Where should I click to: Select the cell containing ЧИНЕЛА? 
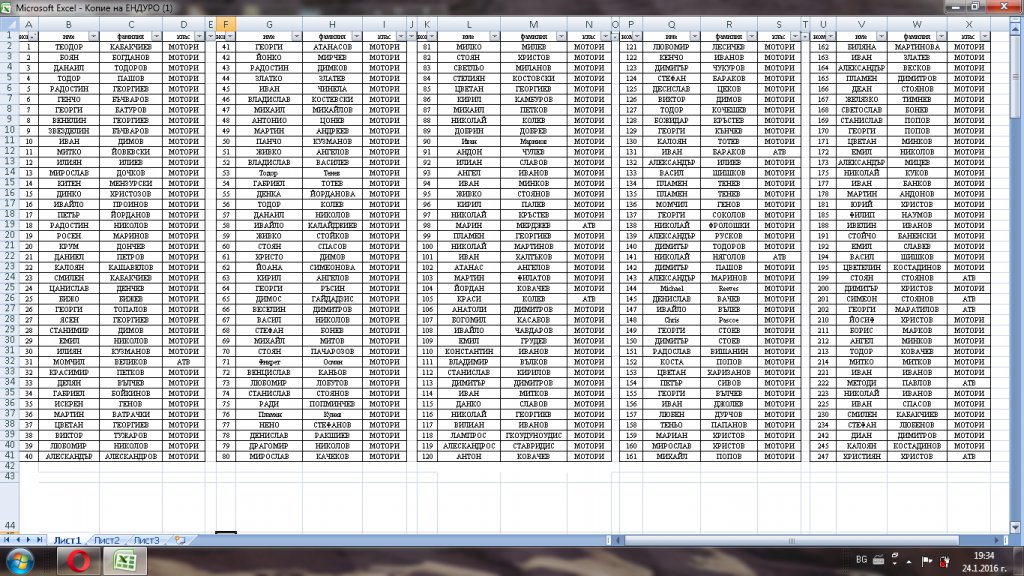pos(332,89)
